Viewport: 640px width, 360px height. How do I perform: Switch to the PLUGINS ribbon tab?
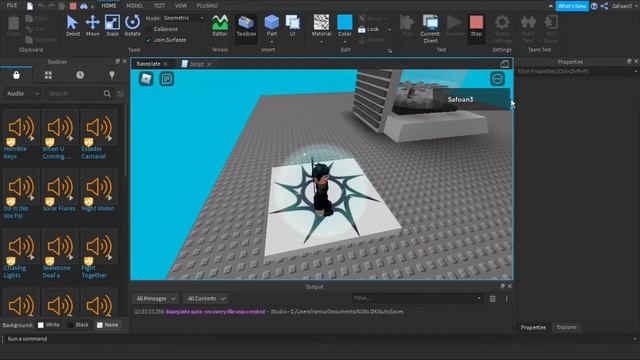click(207, 6)
